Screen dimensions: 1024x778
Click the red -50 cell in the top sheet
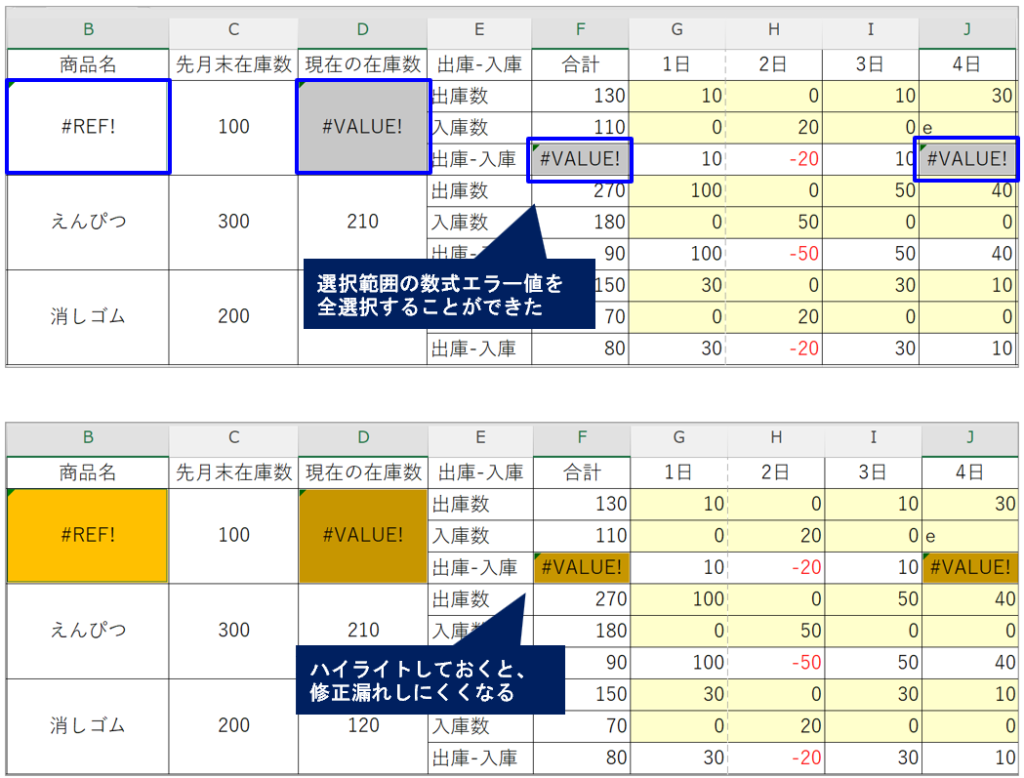point(776,254)
